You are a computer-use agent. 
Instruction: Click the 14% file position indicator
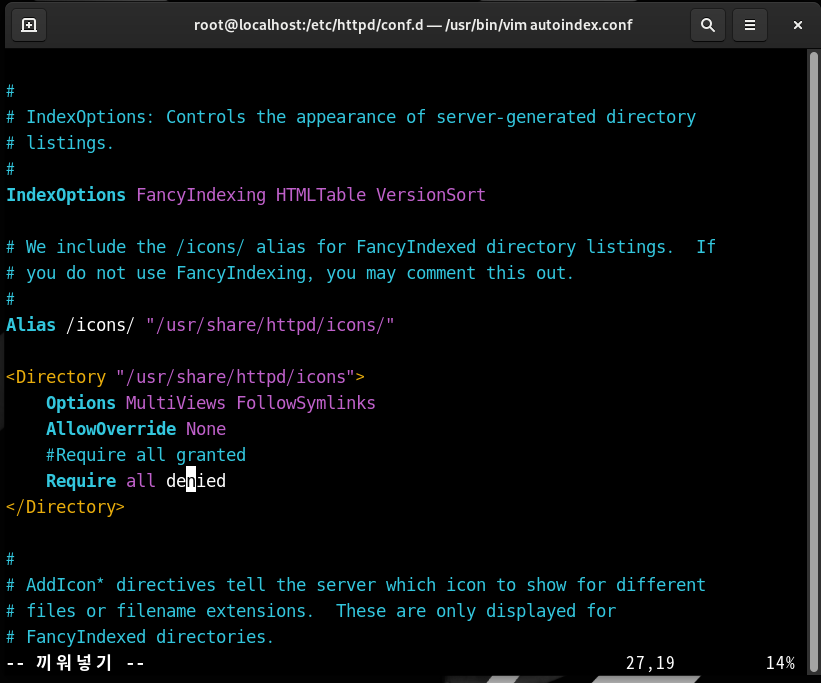pos(780,663)
